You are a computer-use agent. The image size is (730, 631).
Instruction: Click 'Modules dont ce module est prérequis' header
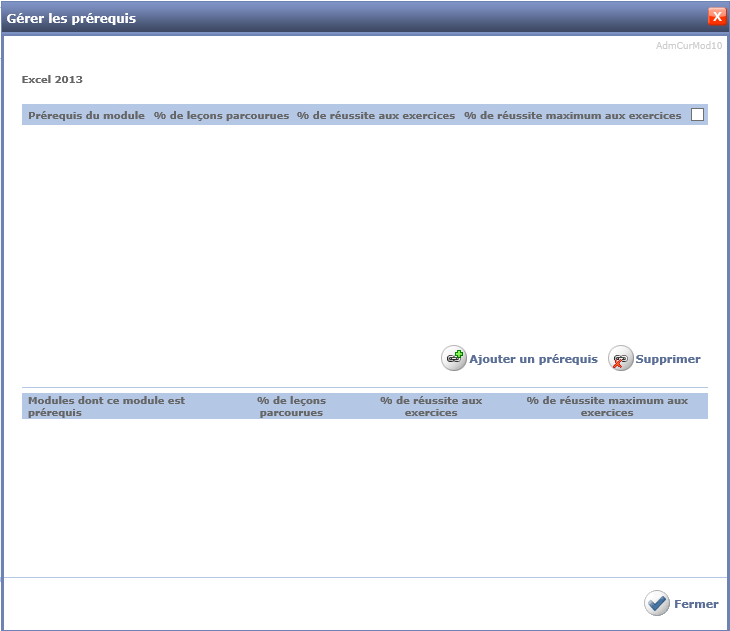pyautogui.click(x=106, y=406)
